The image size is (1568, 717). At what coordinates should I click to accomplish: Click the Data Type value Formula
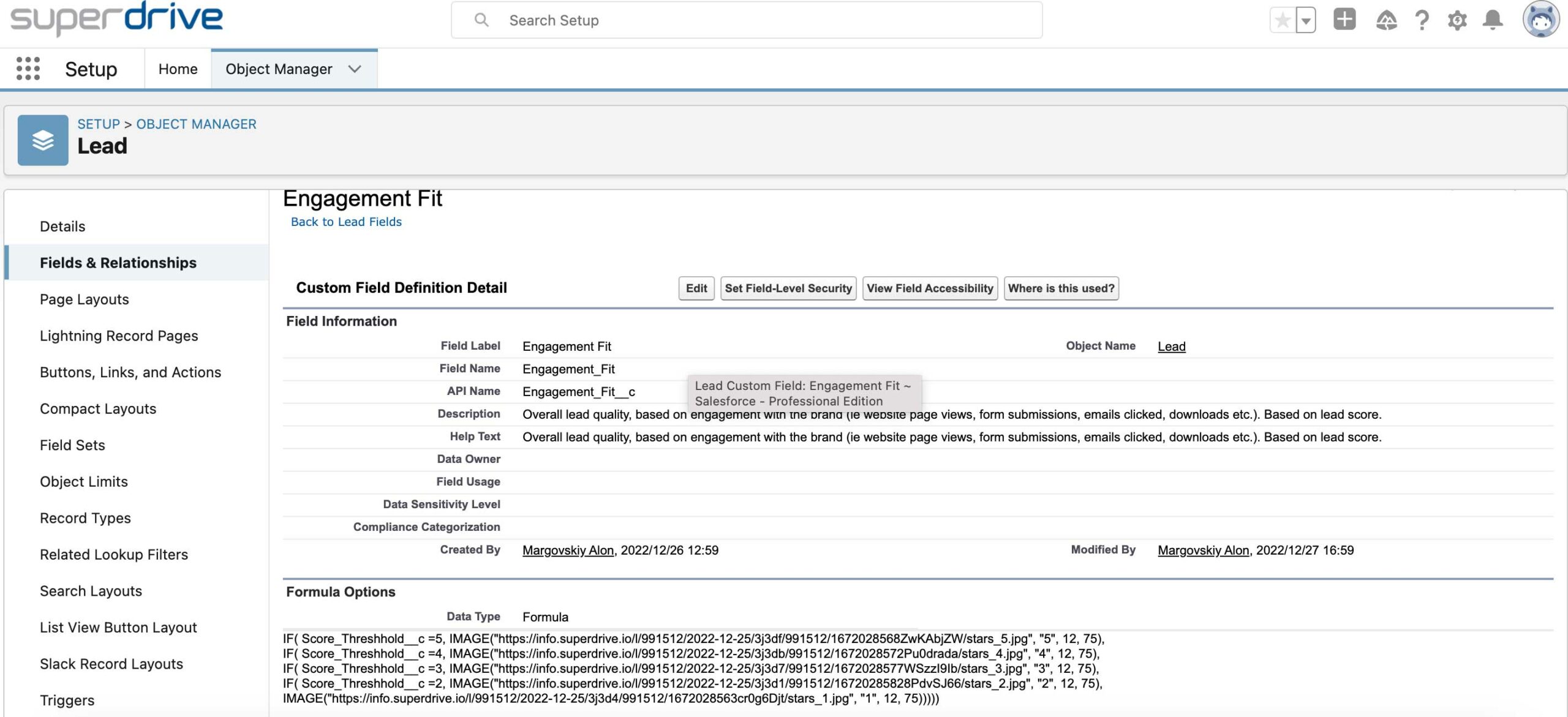[545, 617]
